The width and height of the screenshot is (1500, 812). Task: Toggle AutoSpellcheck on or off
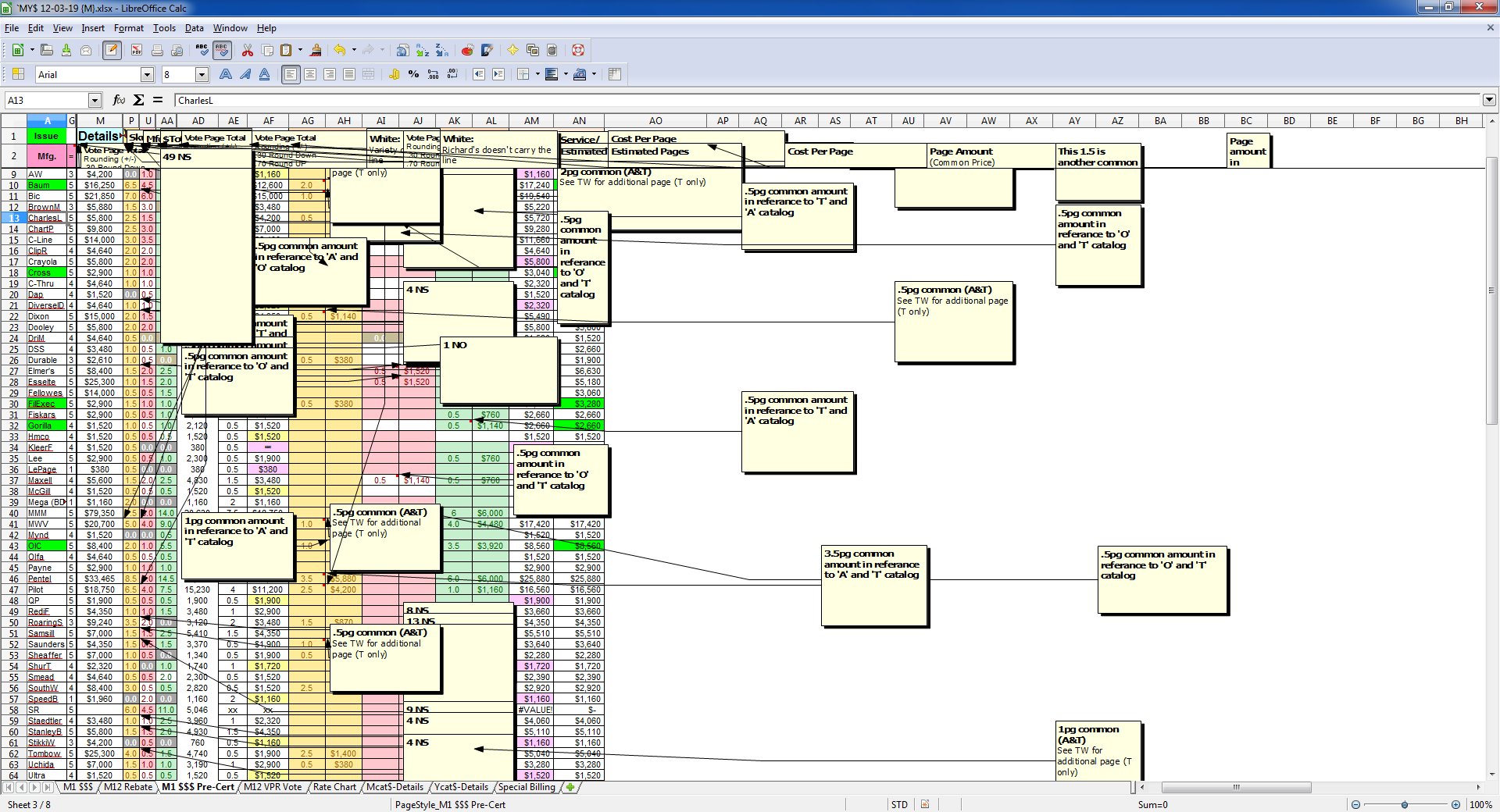click(x=222, y=50)
